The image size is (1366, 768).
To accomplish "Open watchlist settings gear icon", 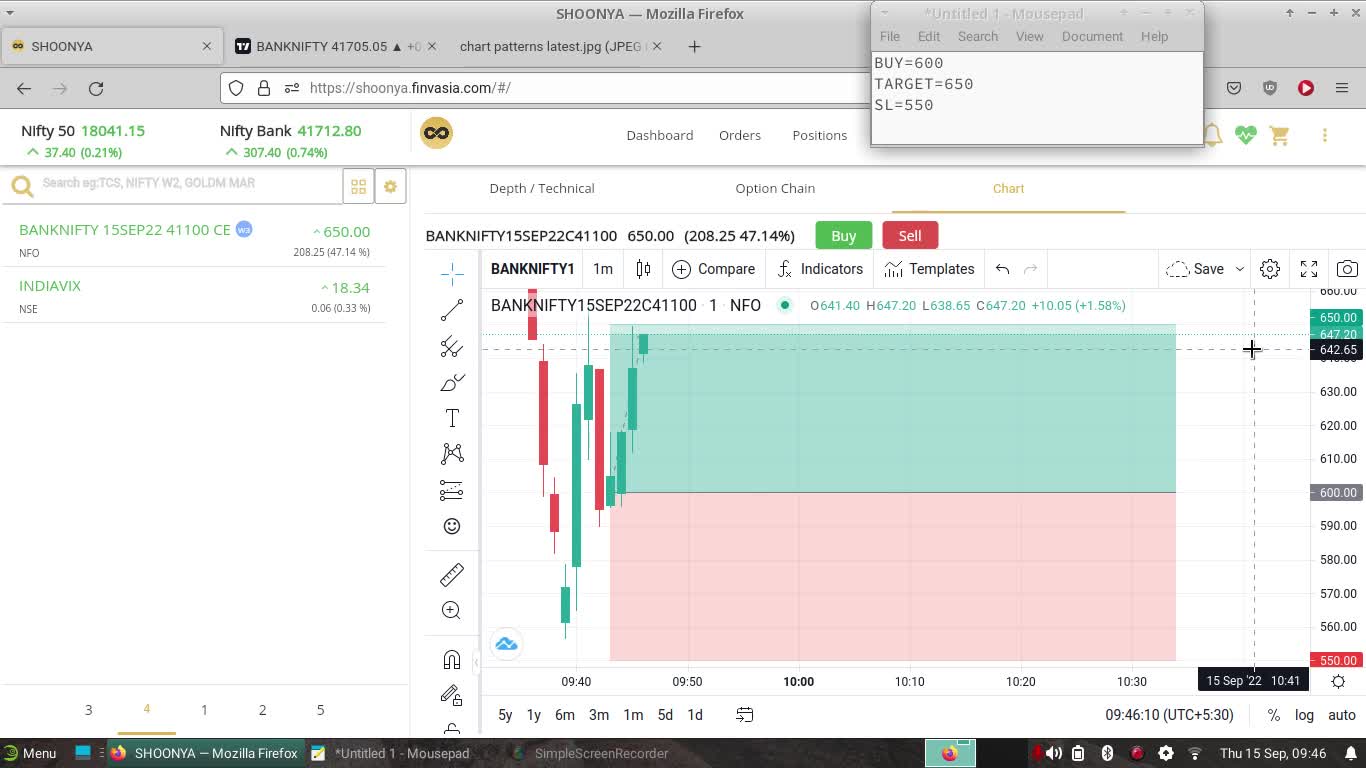I will (390, 187).
